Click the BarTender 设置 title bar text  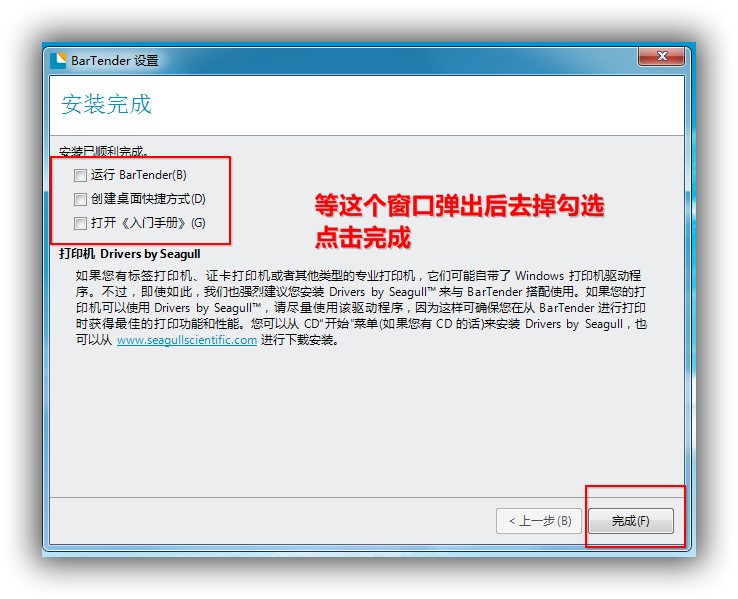point(114,61)
